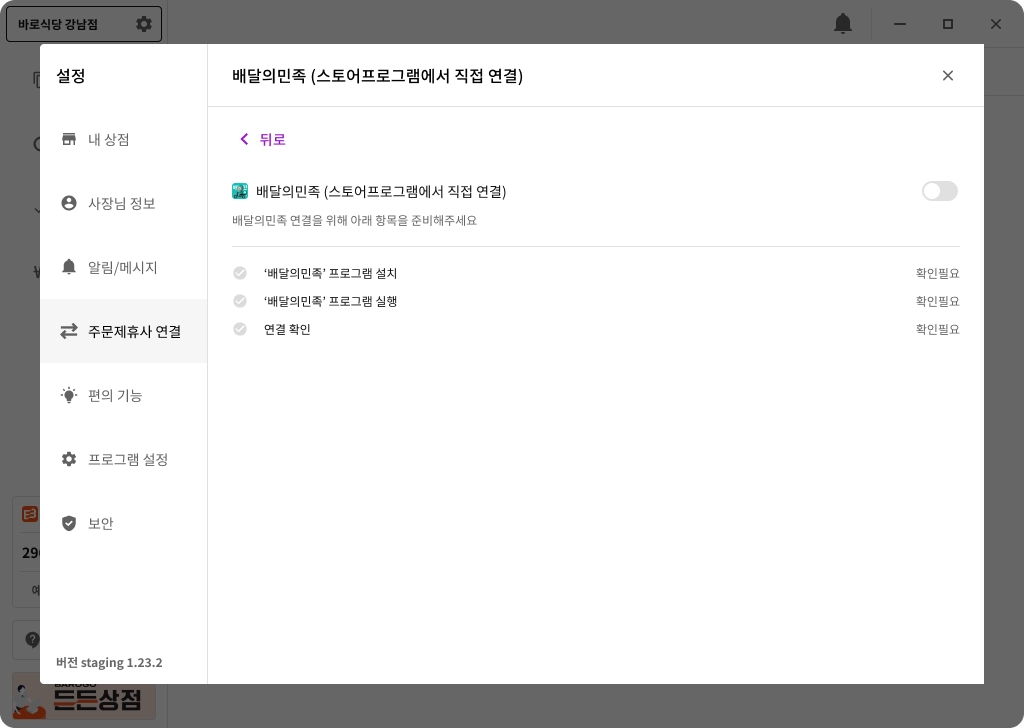Click the person icon beside 사장님 정보
Screen dimensions: 1024x728
coord(69,203)
